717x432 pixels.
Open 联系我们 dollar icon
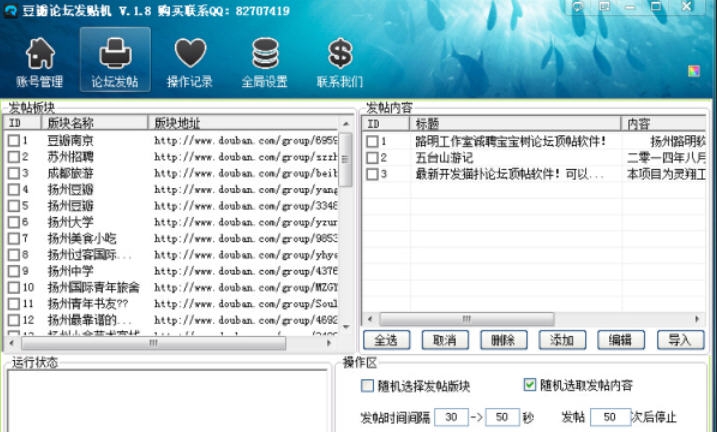pos(340,53)
